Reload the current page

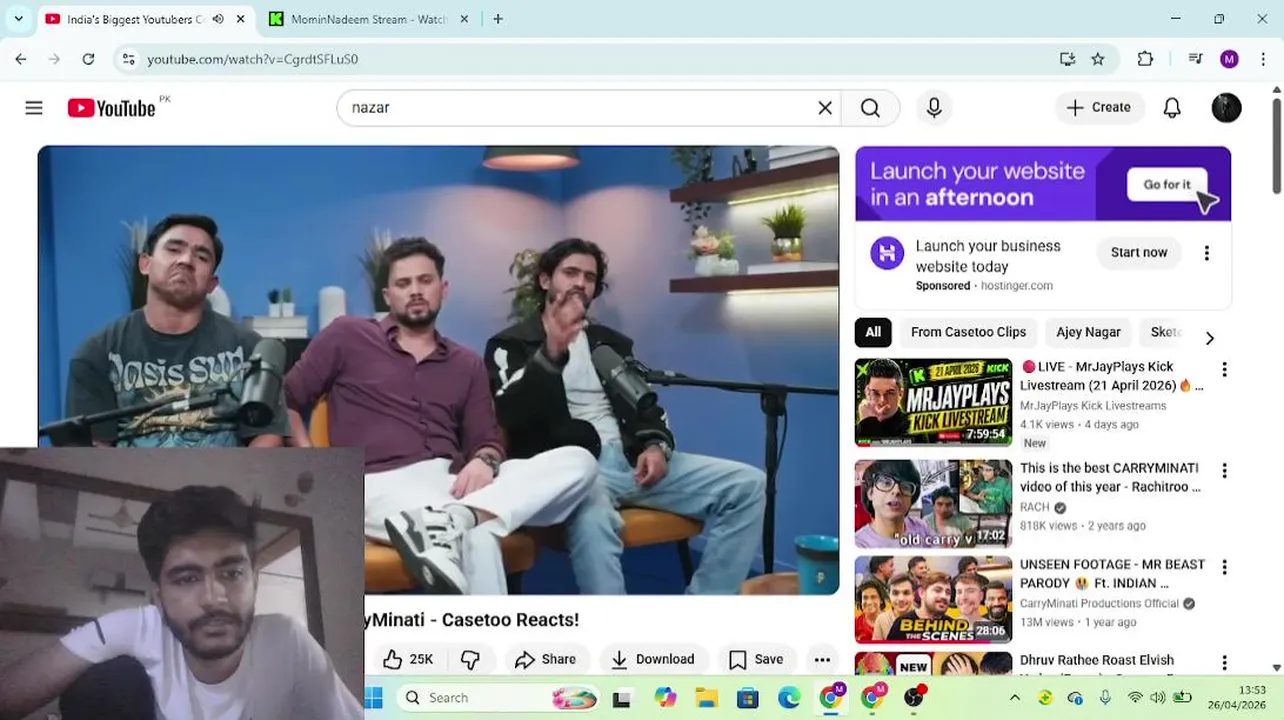tap(88, 59)
